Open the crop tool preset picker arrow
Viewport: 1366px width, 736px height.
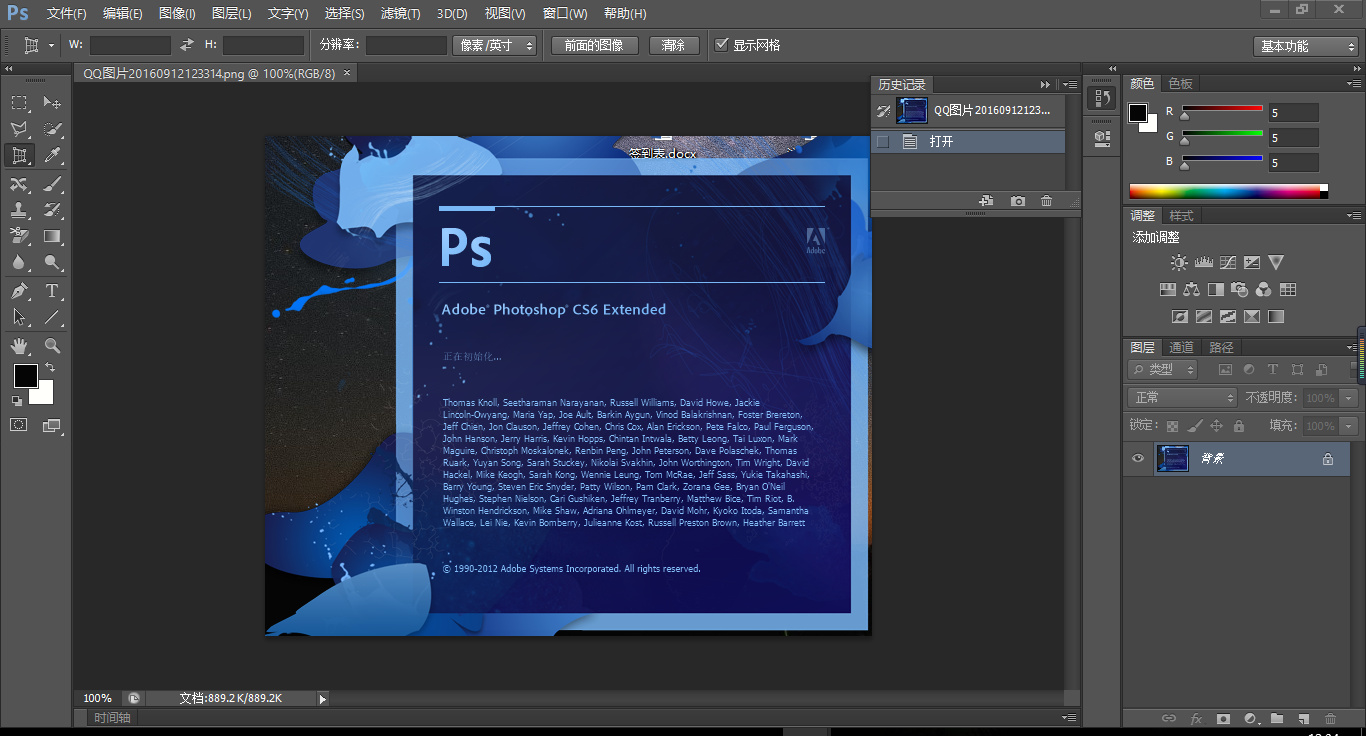click(x=50, y=45)
